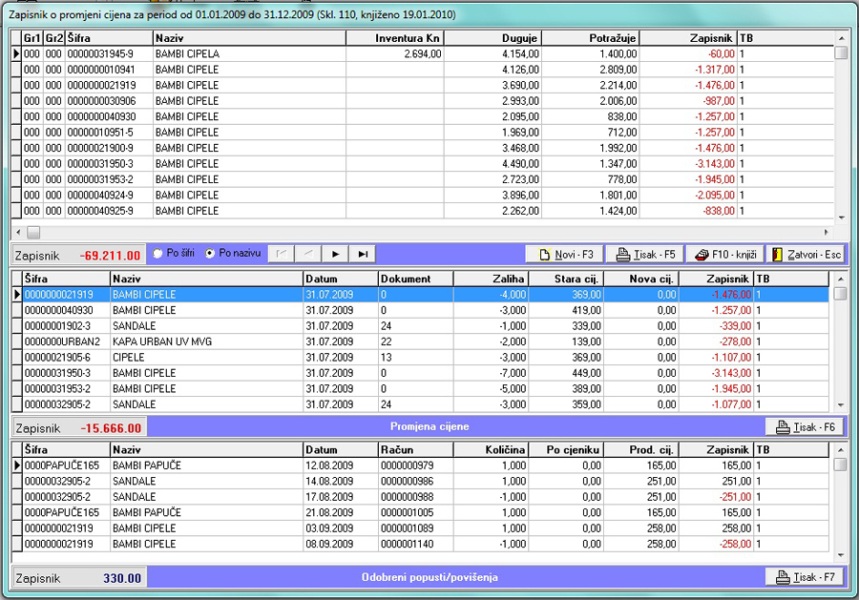Click the Po cjeniku column header

coord(566,449)
